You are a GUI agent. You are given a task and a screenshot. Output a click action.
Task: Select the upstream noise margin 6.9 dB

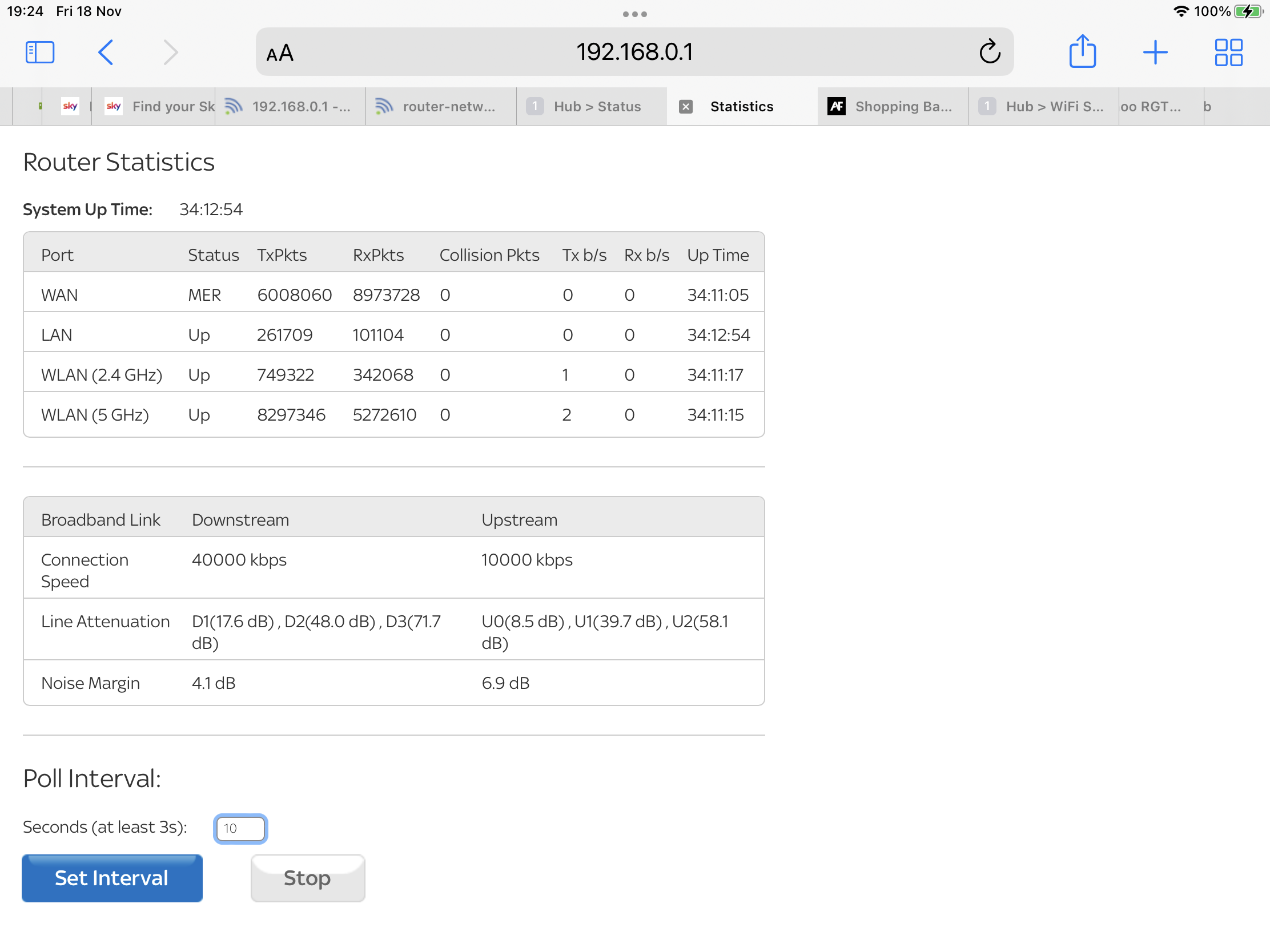505,683
